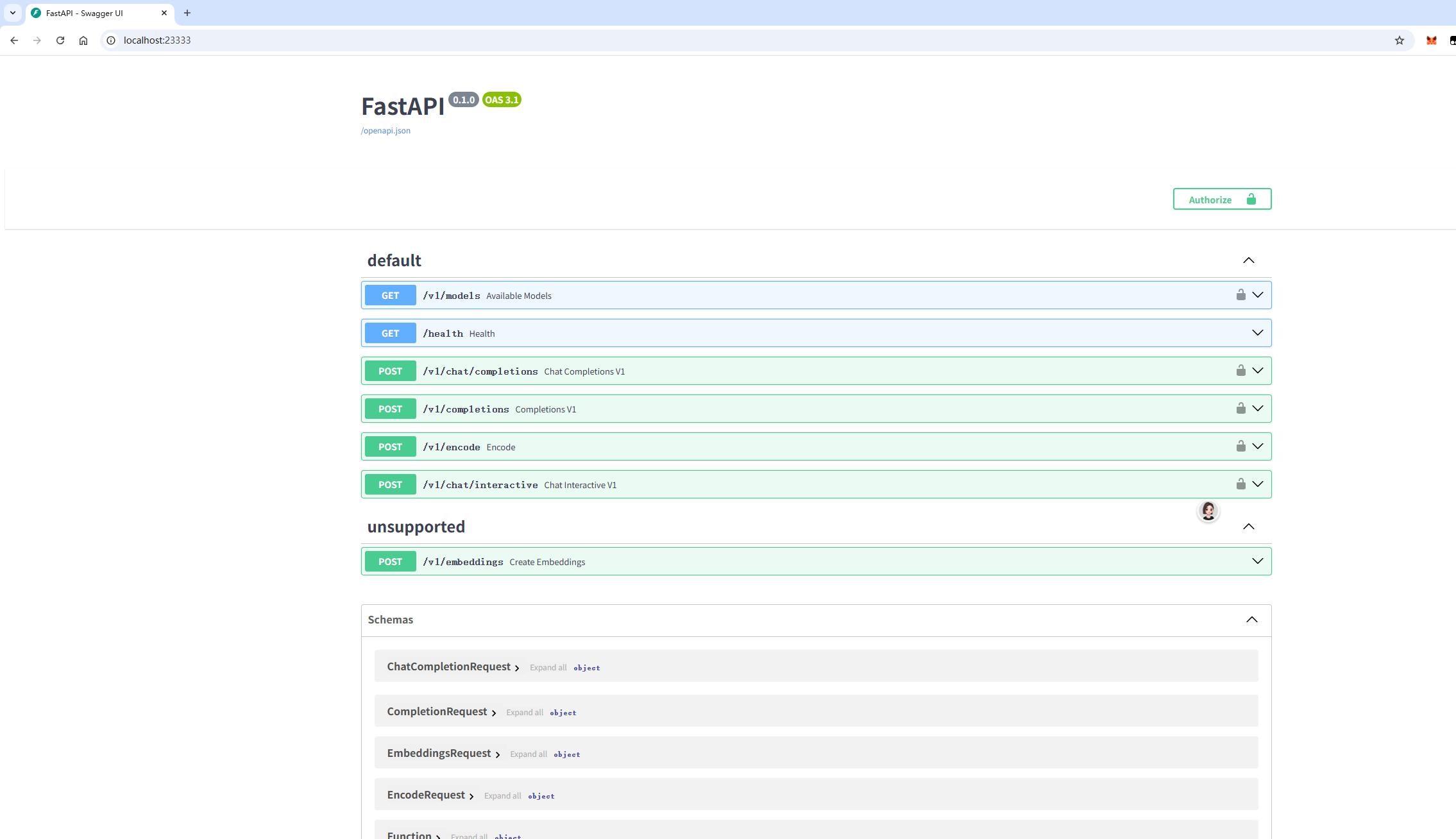Go back to the previous page
Viewport: 1456px width, 839px height.
pos(14,40)
